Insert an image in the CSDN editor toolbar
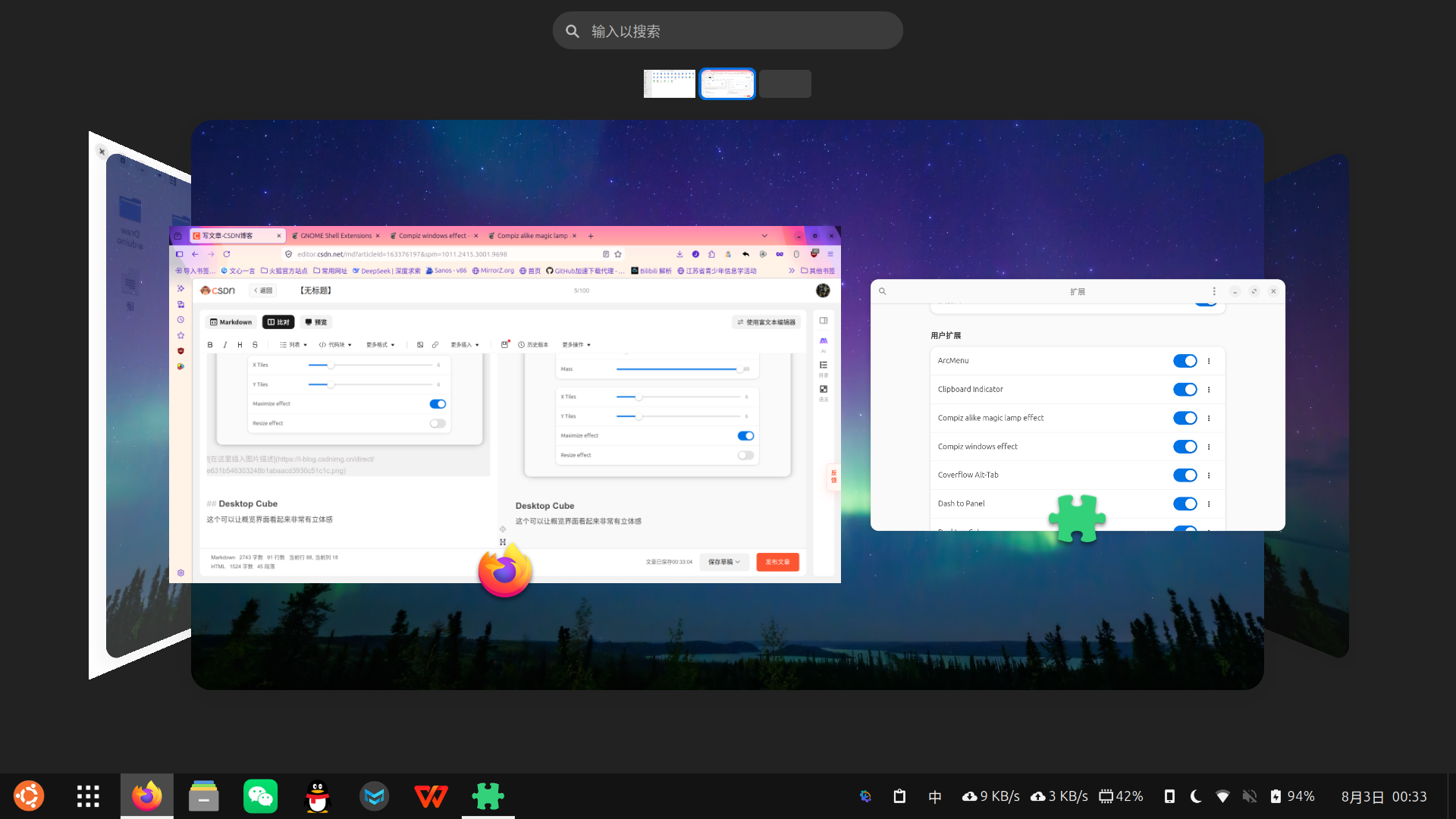 pos(420,345)
